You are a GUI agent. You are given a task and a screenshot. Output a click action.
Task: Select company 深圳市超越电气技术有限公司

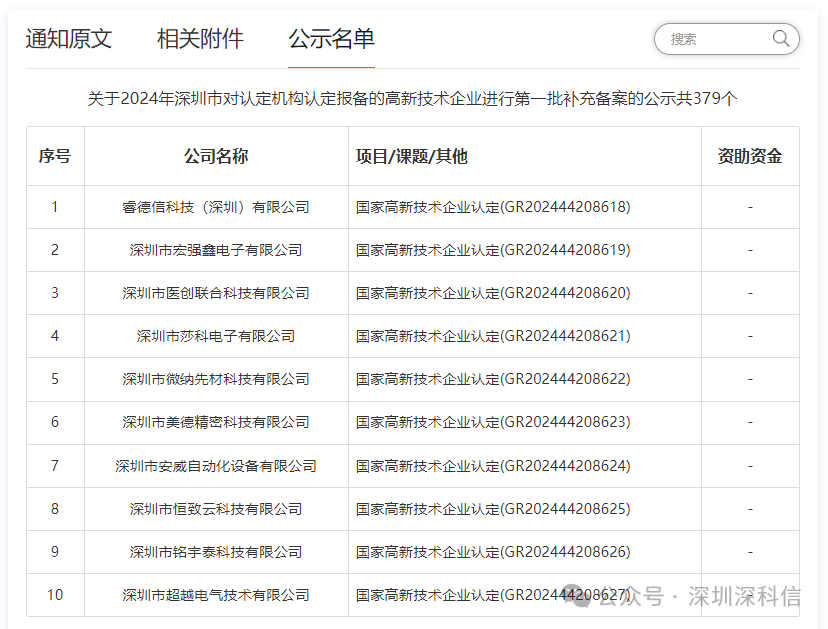(216, 595)
